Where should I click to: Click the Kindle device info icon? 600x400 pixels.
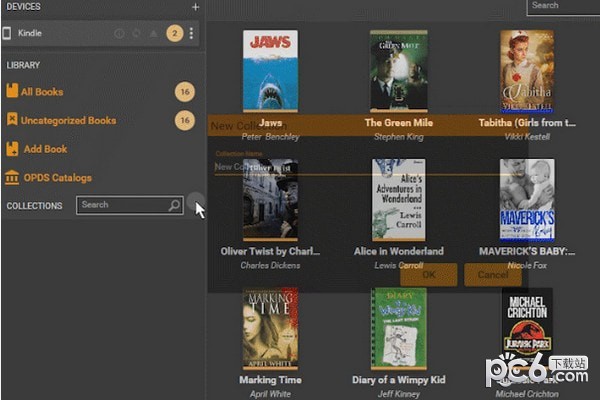click(119, 34)
